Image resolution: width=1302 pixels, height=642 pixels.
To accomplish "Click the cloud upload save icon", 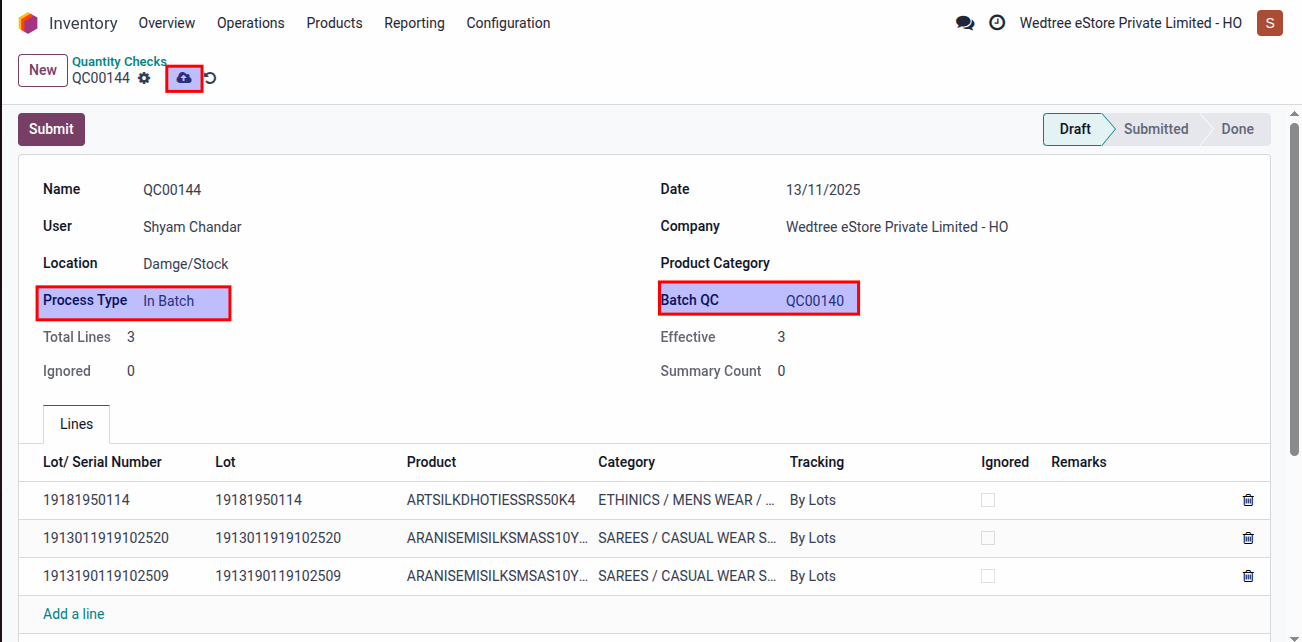I will coord(184,78).
